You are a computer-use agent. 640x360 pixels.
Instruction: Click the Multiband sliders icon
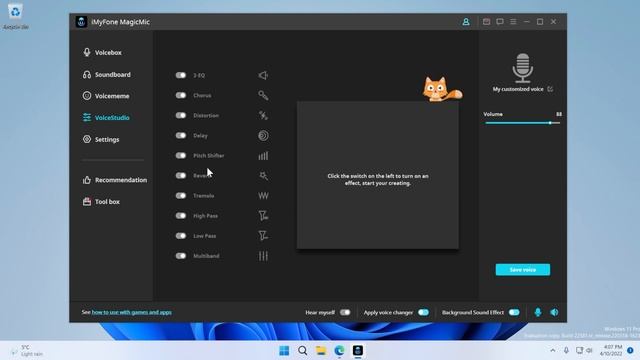pos(263,256)
